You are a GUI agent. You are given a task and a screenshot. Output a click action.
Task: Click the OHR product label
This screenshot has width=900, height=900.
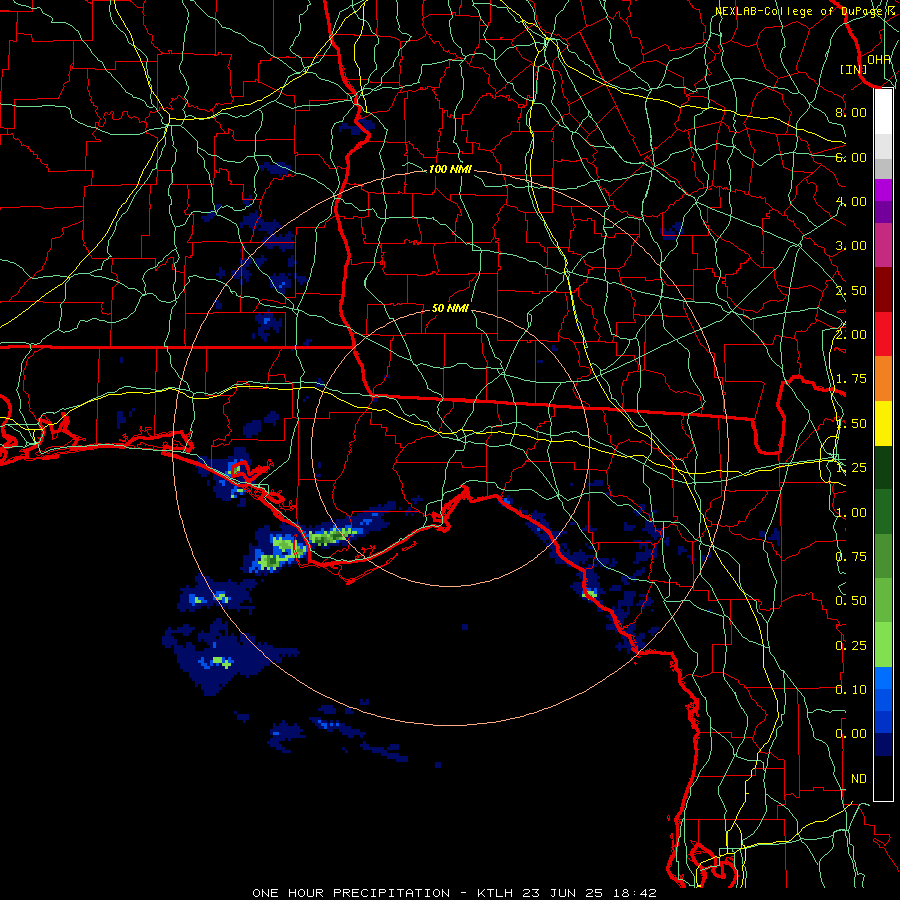[x=879, y=60]
